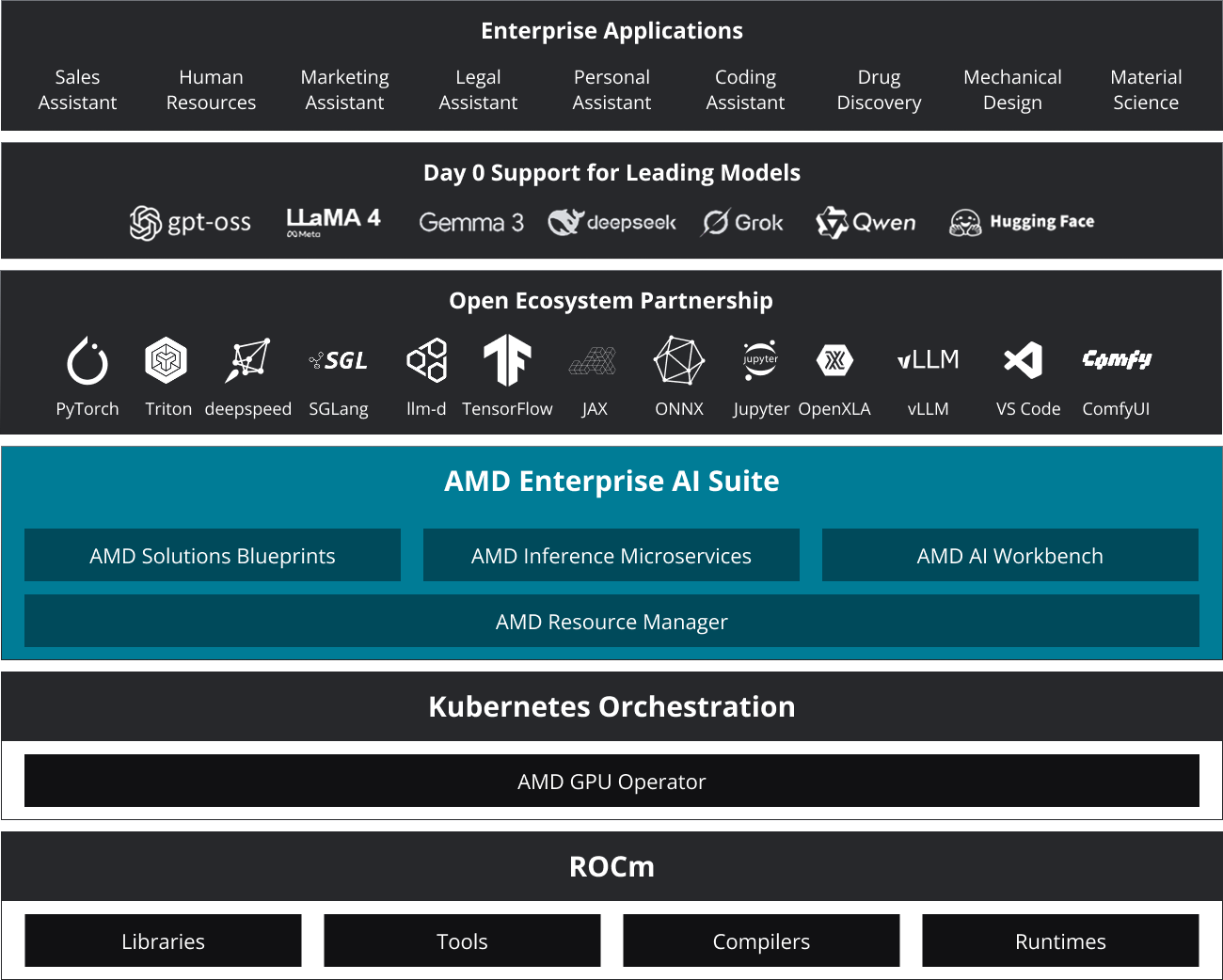Screen dimensions: 1223x980
Task: Select the PyTorch icon
Action: [x=87, y=360]
